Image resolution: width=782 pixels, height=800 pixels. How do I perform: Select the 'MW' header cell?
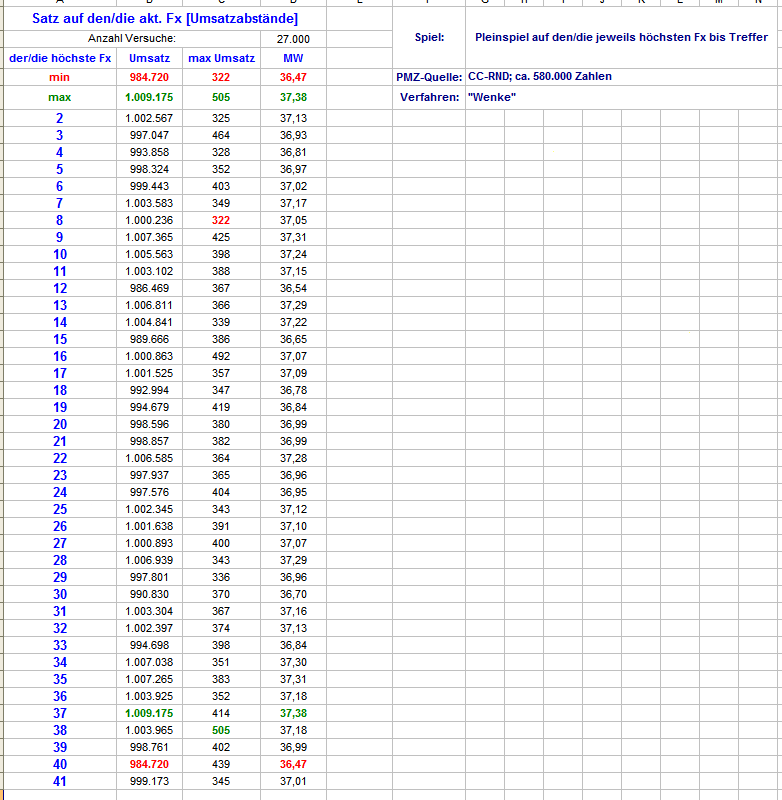tap(293, 58)
